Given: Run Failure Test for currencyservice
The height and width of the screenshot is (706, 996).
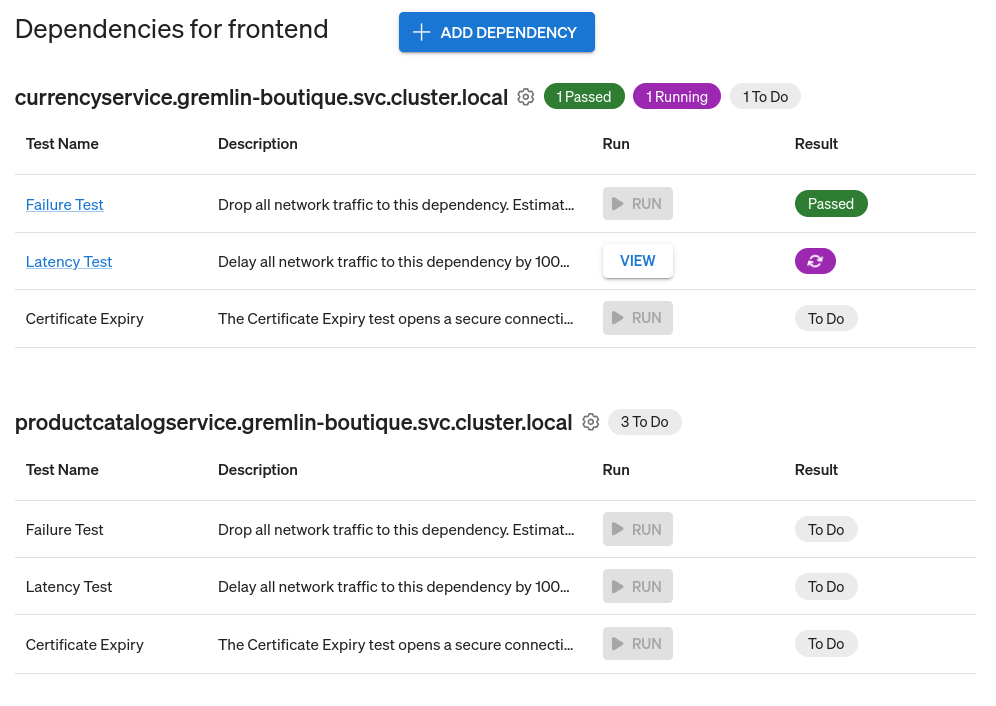Looking at the screenshot, I should (637, 203).
